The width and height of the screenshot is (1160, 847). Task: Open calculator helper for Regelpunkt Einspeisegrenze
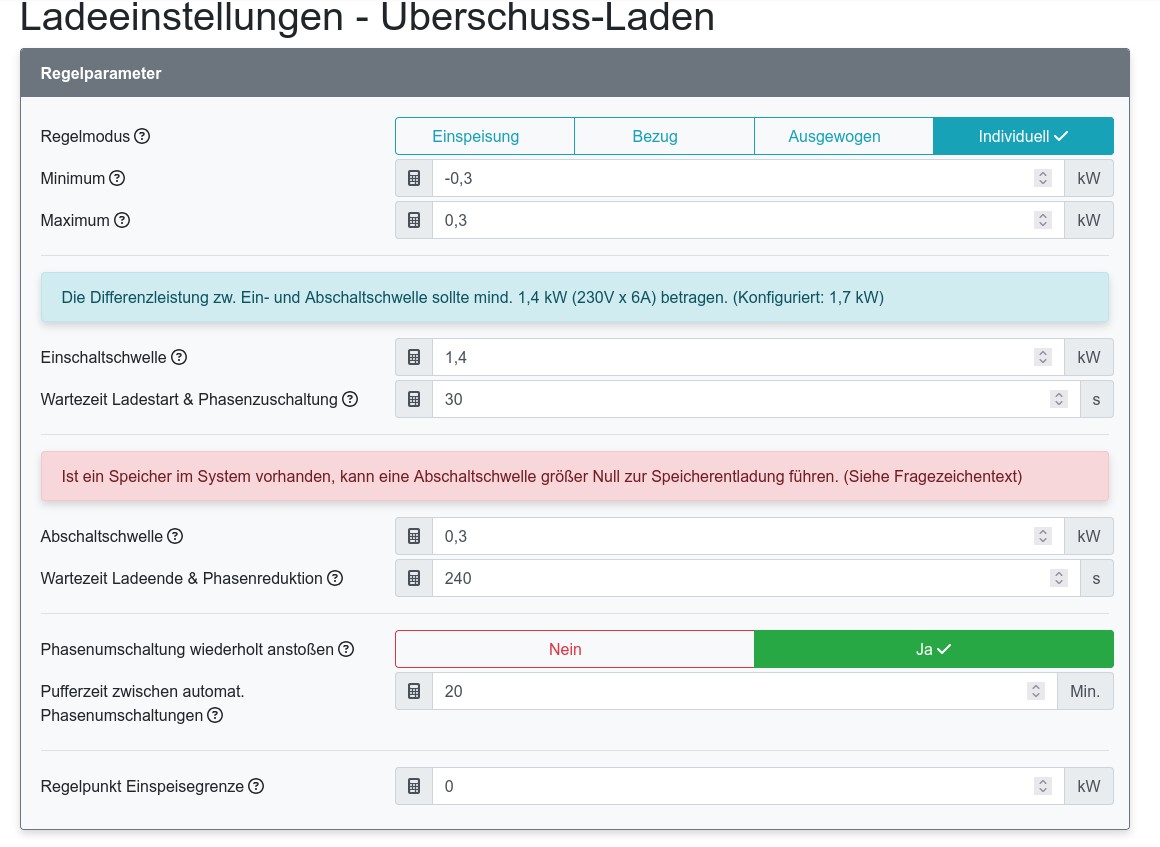[413, 786]
